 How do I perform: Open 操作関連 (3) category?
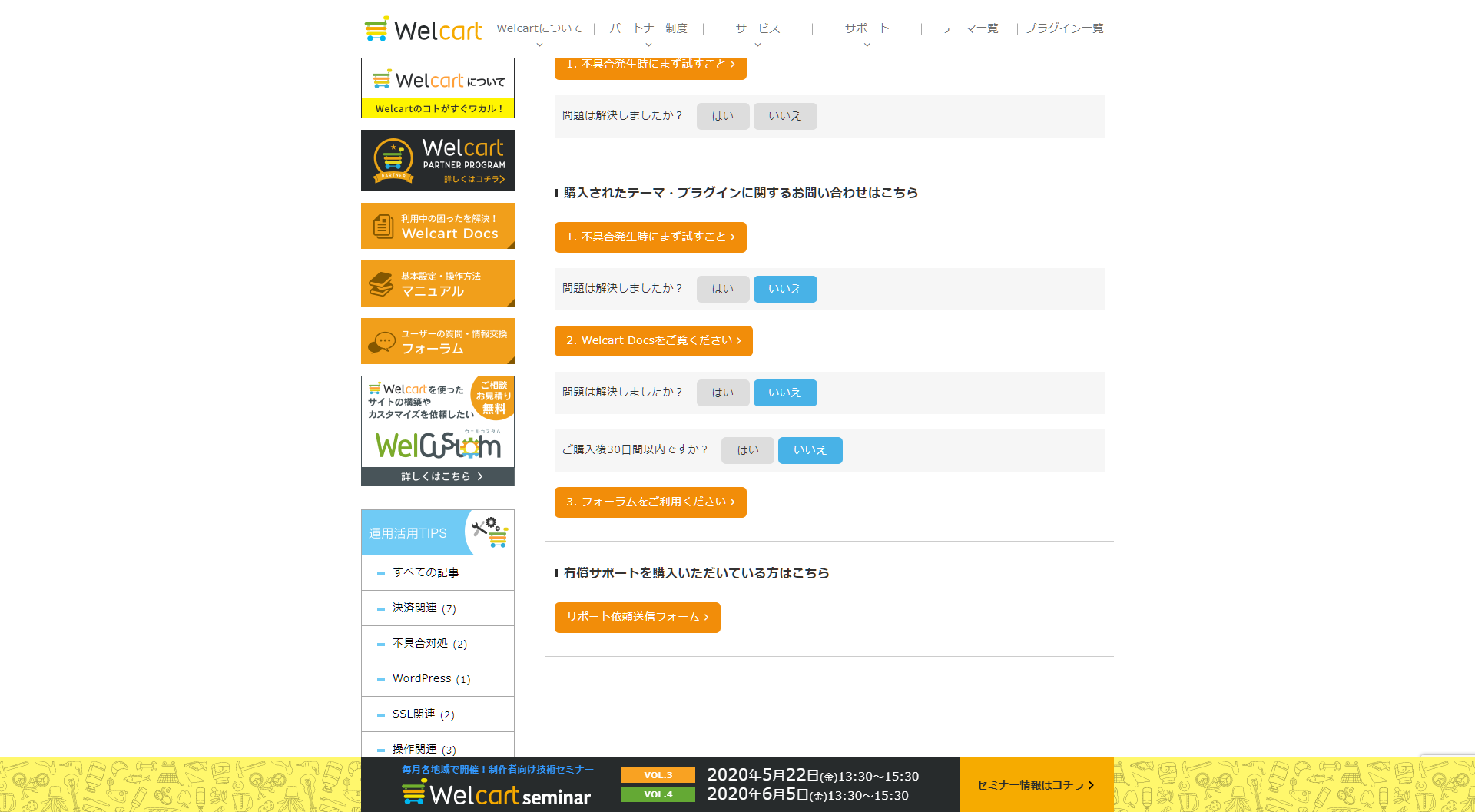[438, 745]
